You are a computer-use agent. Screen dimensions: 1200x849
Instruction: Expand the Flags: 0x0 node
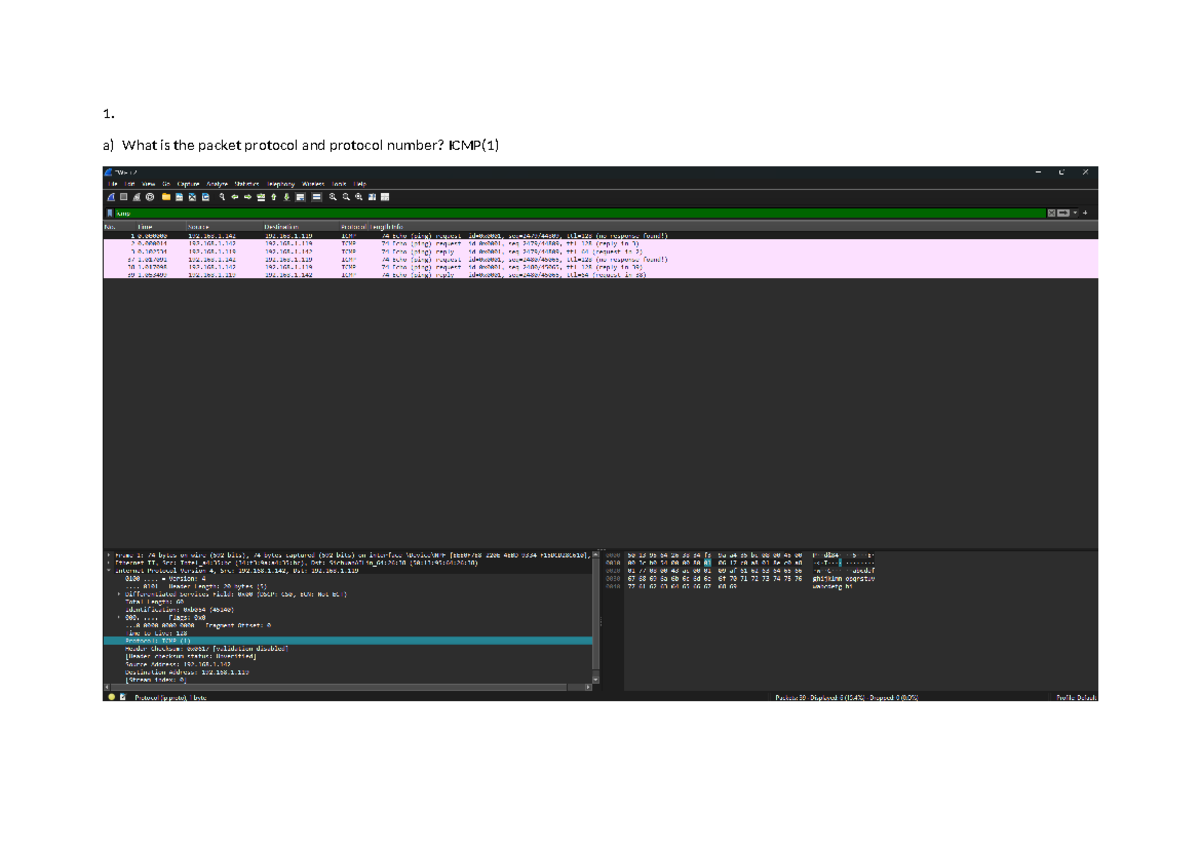[x=119, y=617]
